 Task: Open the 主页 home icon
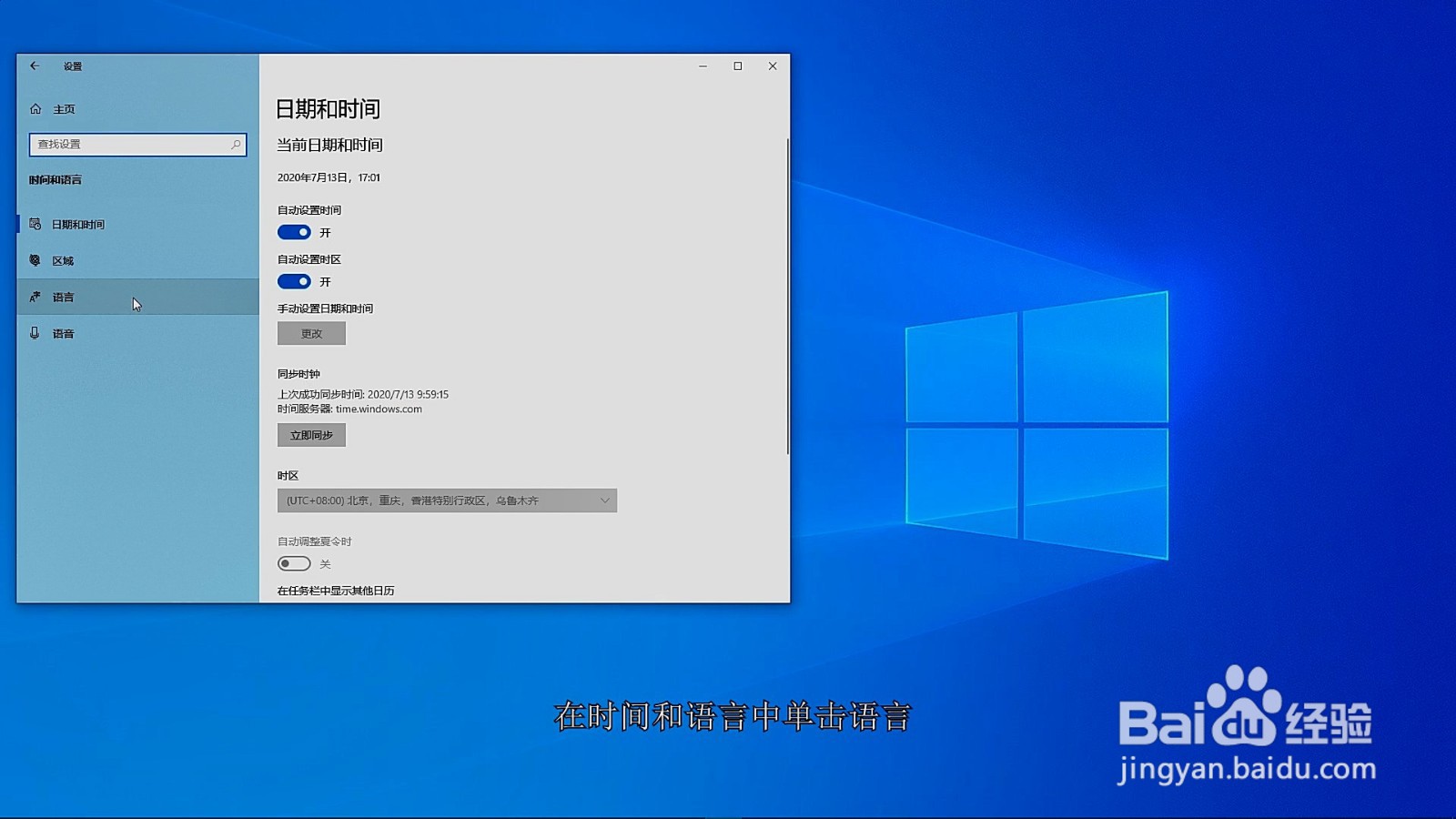(35, 109)
